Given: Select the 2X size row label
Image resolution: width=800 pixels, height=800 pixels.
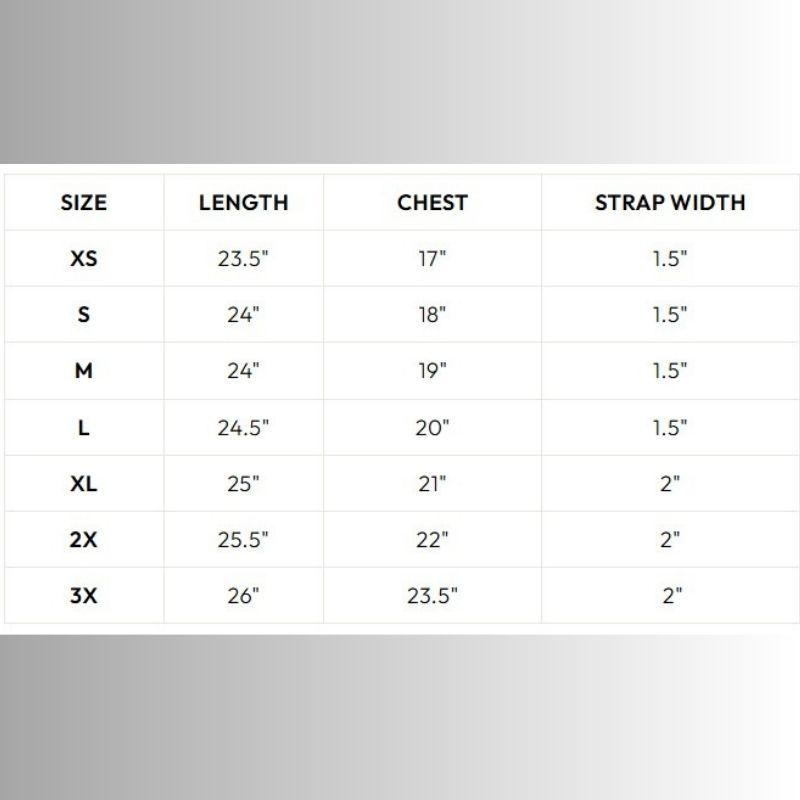Looking at the screenshot, I should [84, 540].
